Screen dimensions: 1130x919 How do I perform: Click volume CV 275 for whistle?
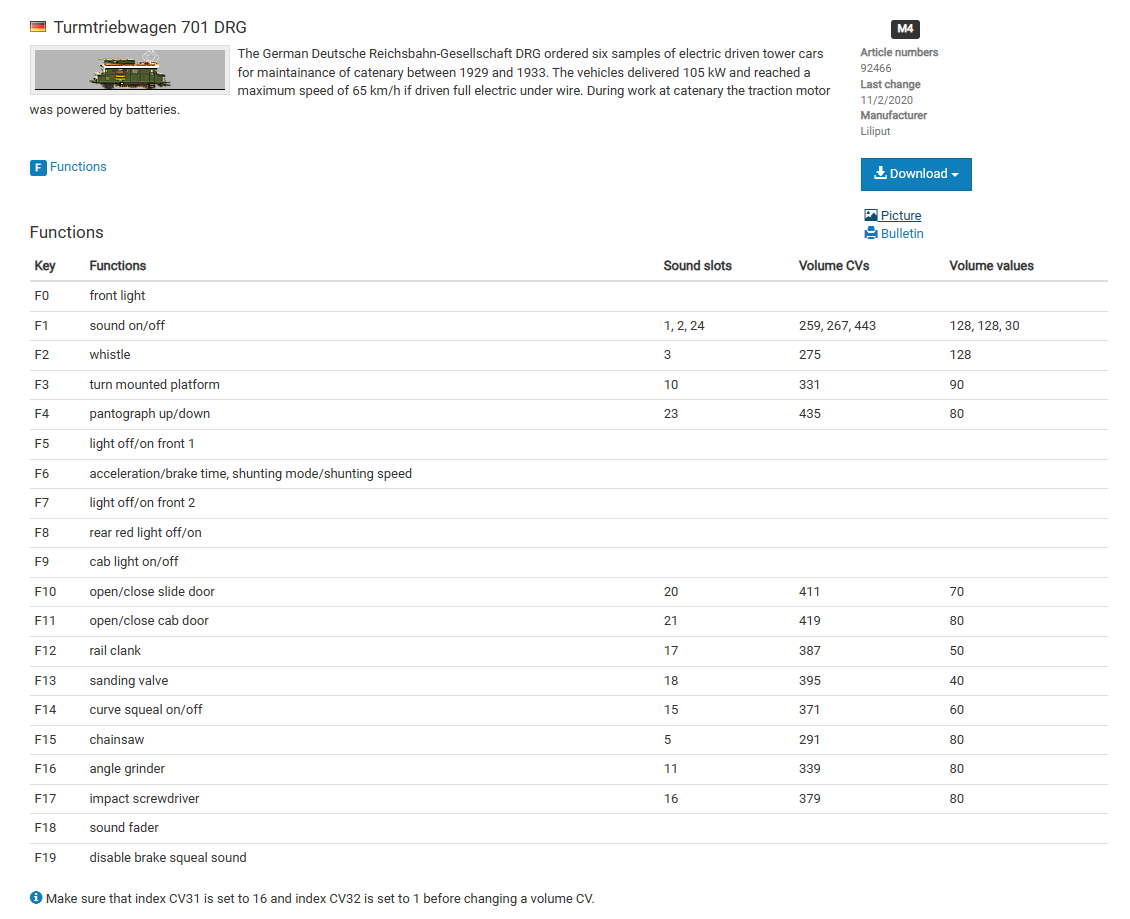click(x=809, y=355)
